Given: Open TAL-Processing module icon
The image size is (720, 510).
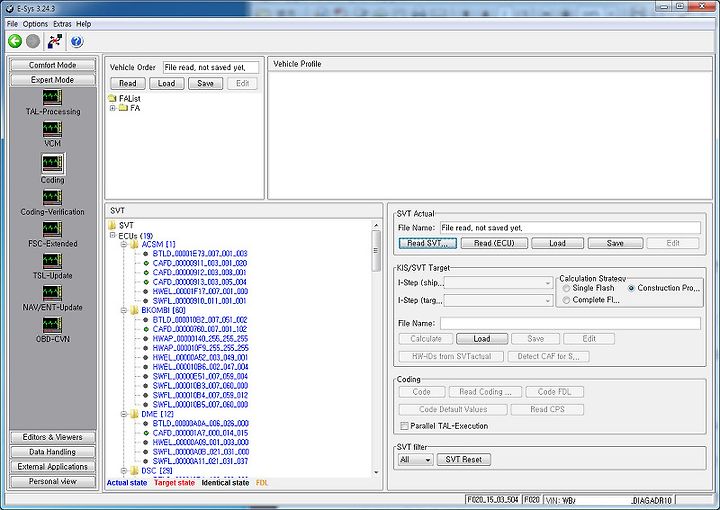Looking at the screenshot, I should 52,97.
